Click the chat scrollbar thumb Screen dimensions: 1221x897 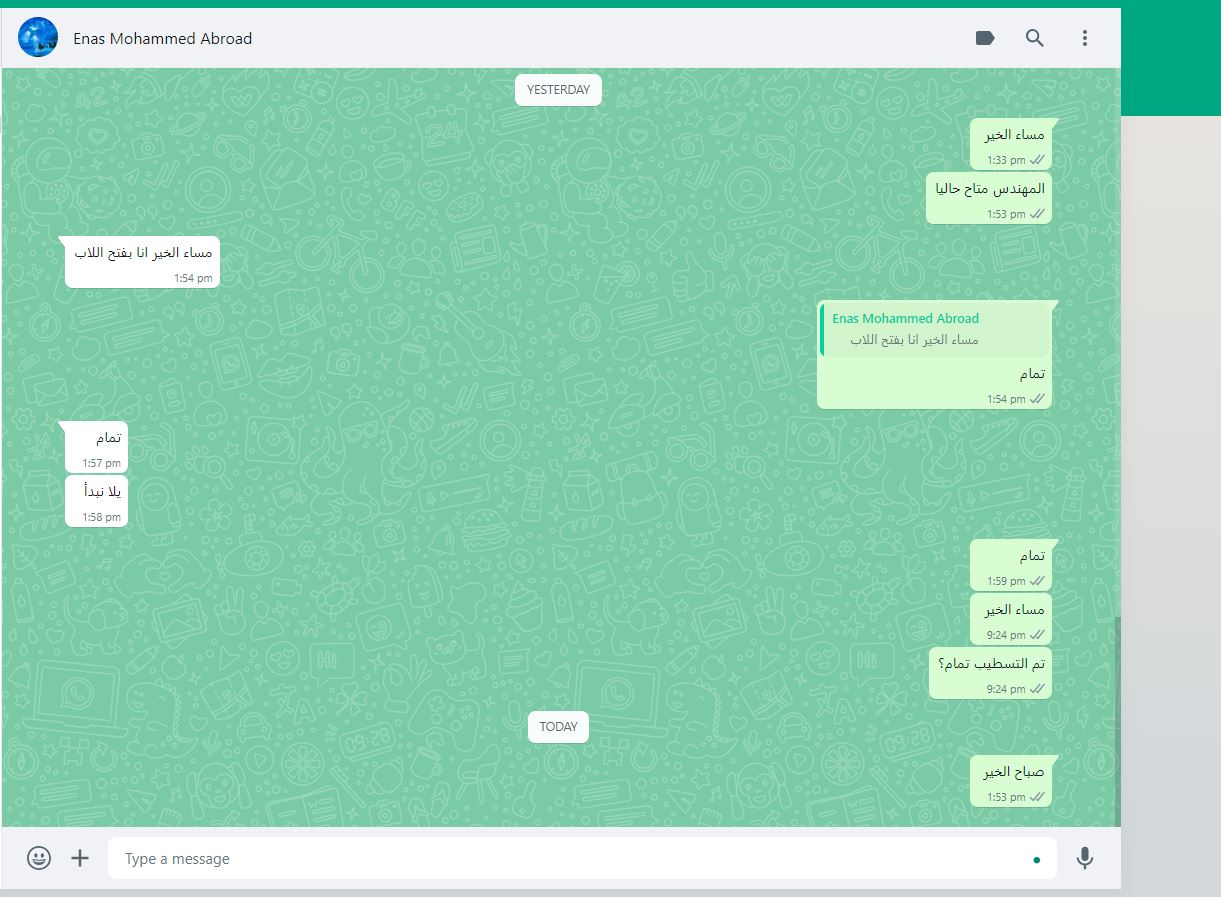pos(1116,720)
